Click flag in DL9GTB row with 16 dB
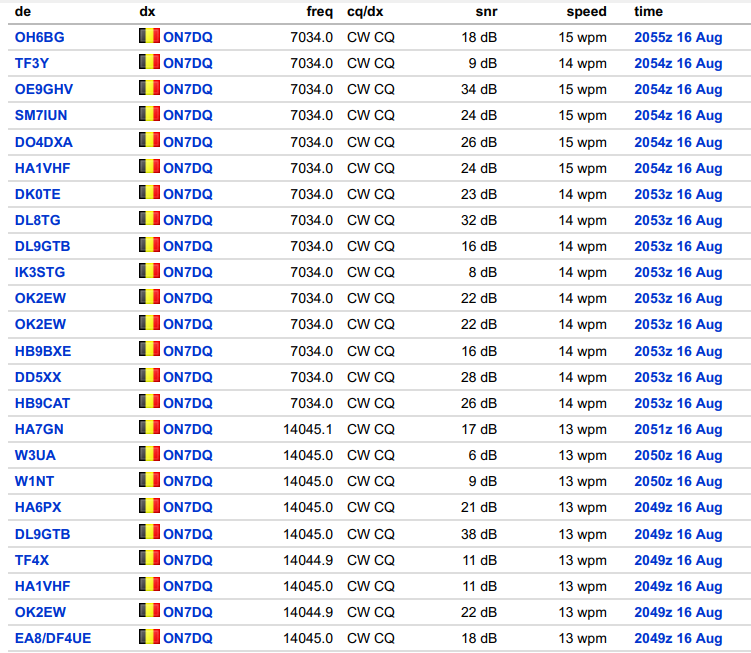Screen dimensions: 751x653 pos(149,244)
